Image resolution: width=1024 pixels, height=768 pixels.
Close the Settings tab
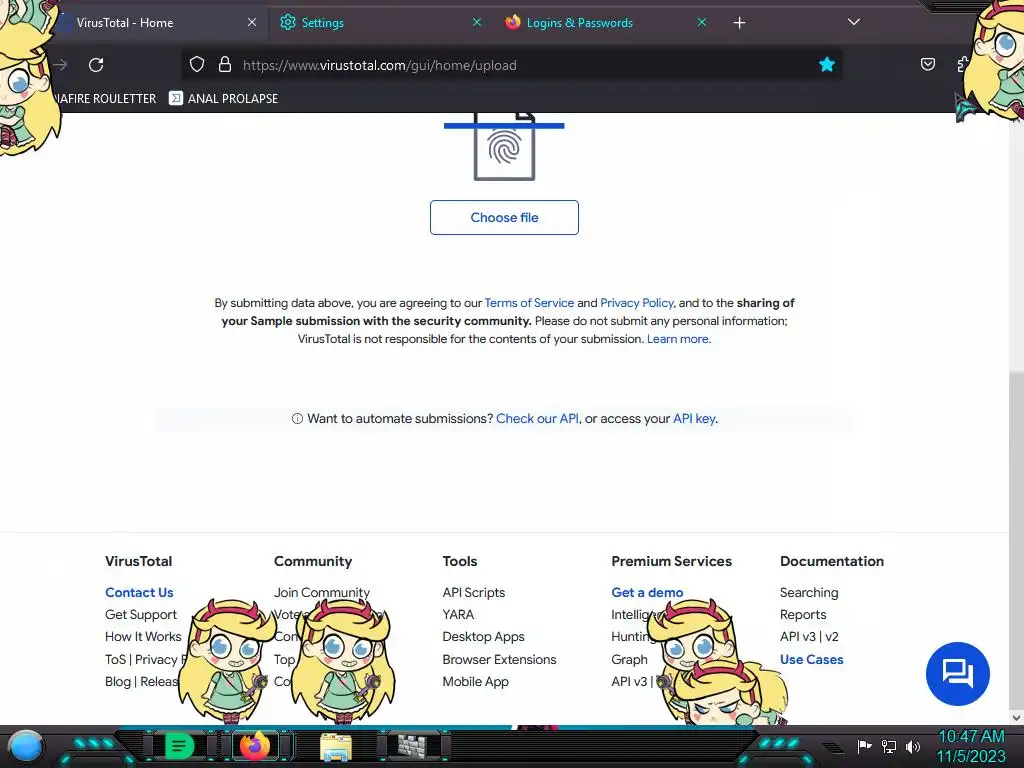477,22
